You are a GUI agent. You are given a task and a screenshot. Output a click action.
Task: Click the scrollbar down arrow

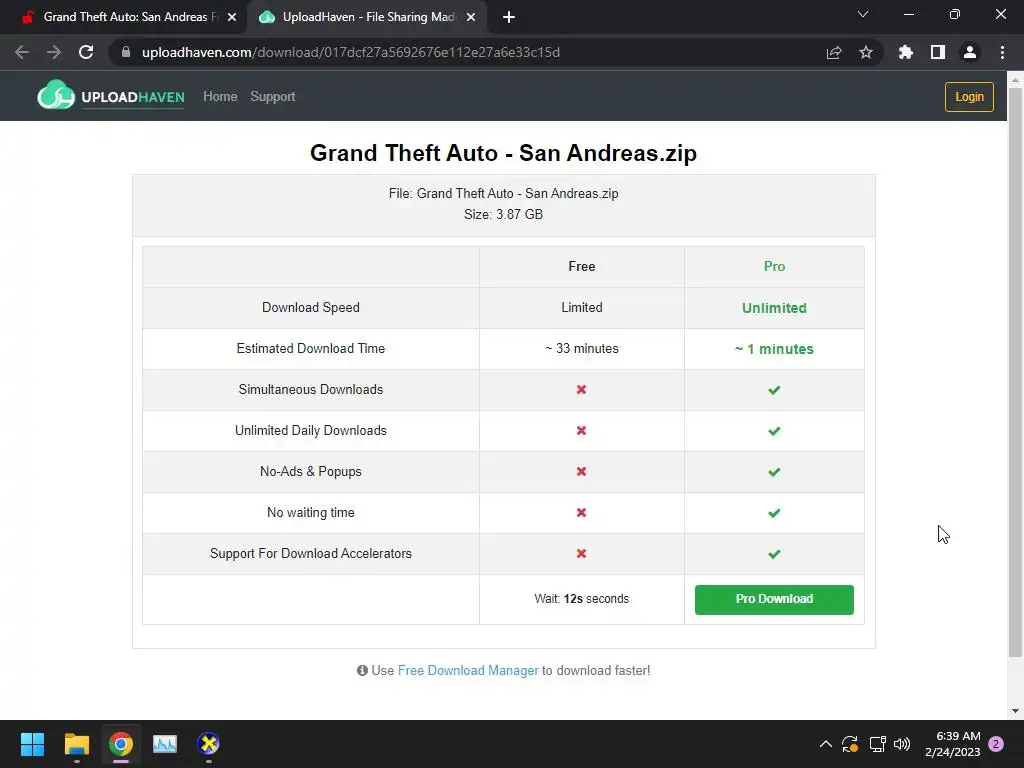[x=1015, y=711]
